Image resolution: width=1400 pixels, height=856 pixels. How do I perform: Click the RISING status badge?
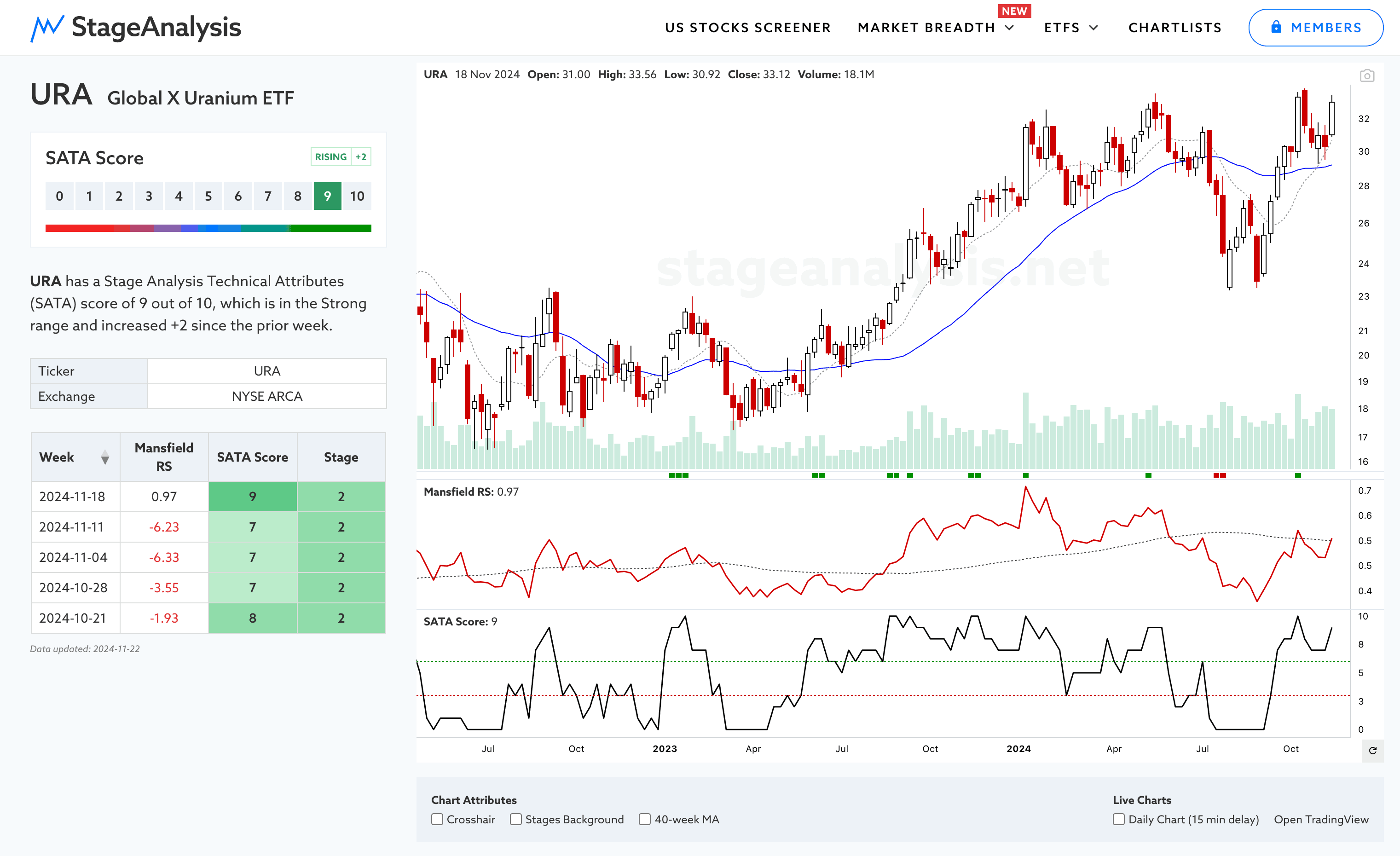point(331,157)
